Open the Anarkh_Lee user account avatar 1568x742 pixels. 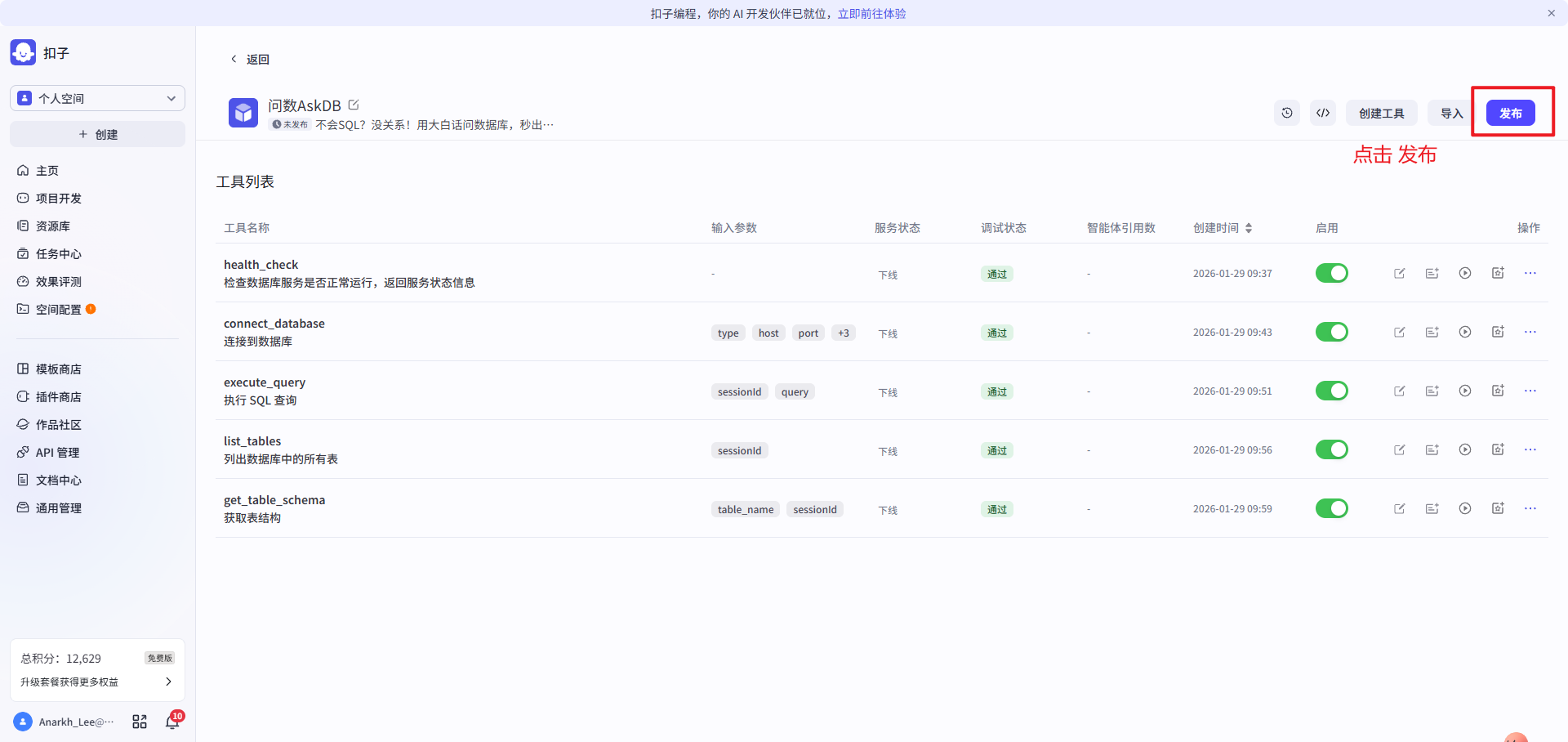[23, 722]
